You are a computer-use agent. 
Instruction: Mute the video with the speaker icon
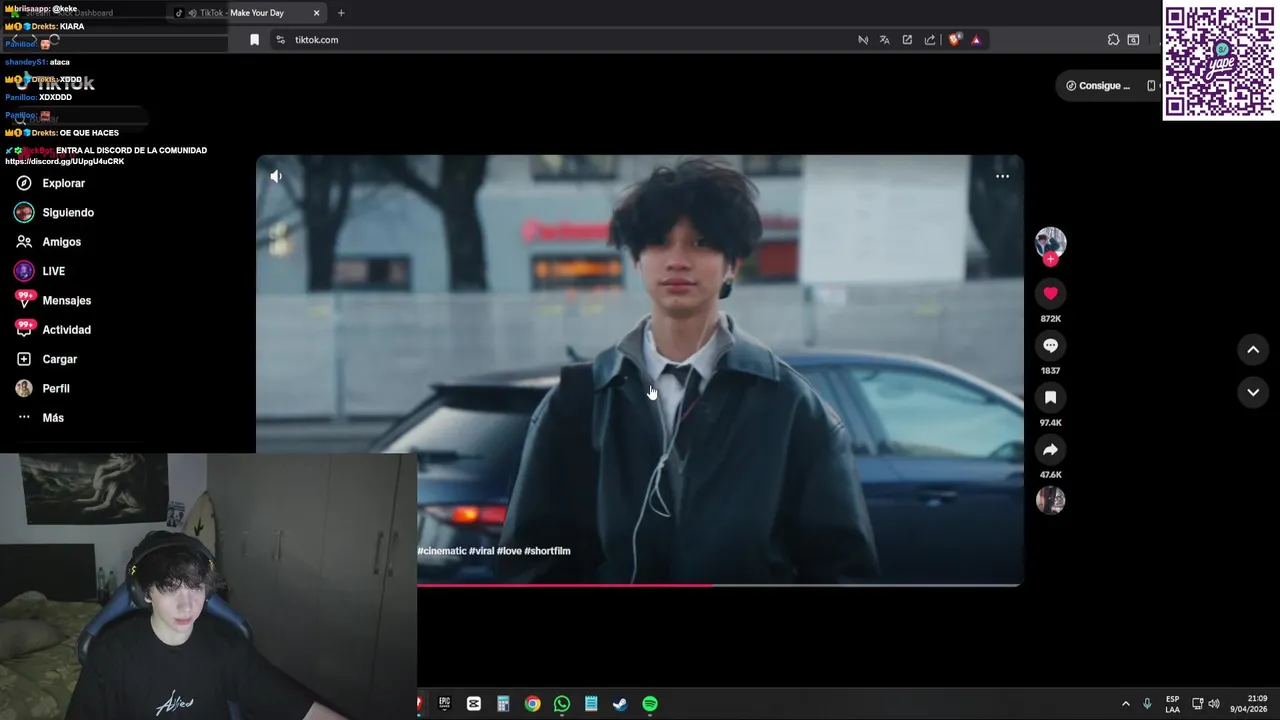click(x=276, y=176)
